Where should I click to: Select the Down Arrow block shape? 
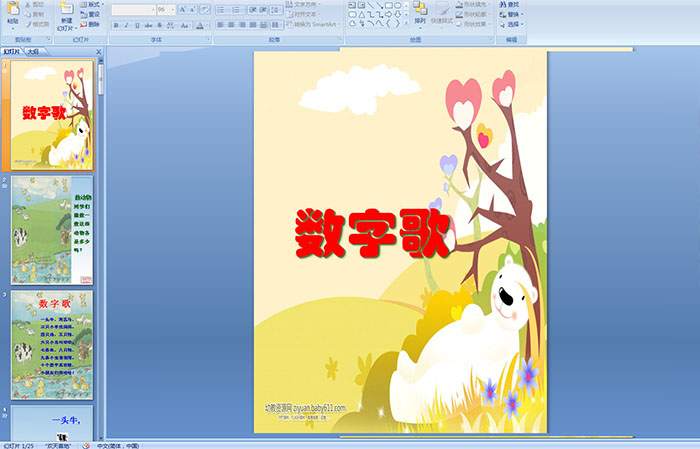point(397,15)
